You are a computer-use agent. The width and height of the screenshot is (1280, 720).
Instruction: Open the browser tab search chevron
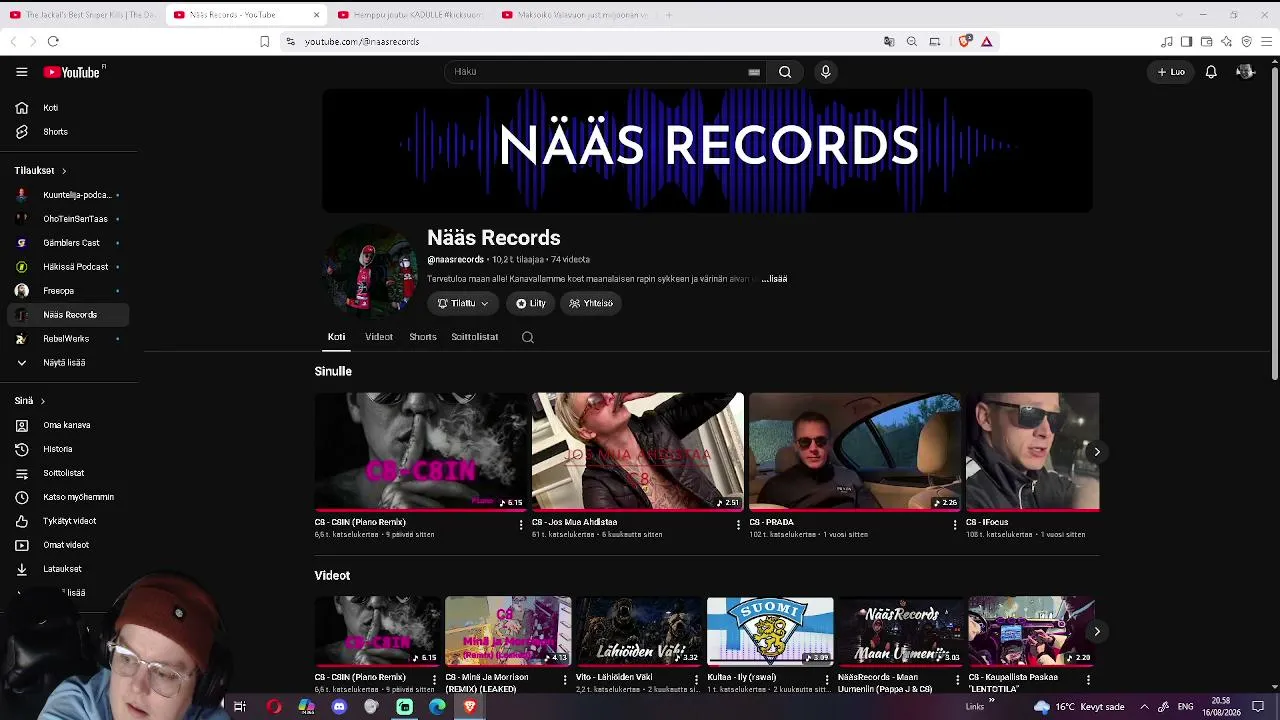(x=1178, y=15)
